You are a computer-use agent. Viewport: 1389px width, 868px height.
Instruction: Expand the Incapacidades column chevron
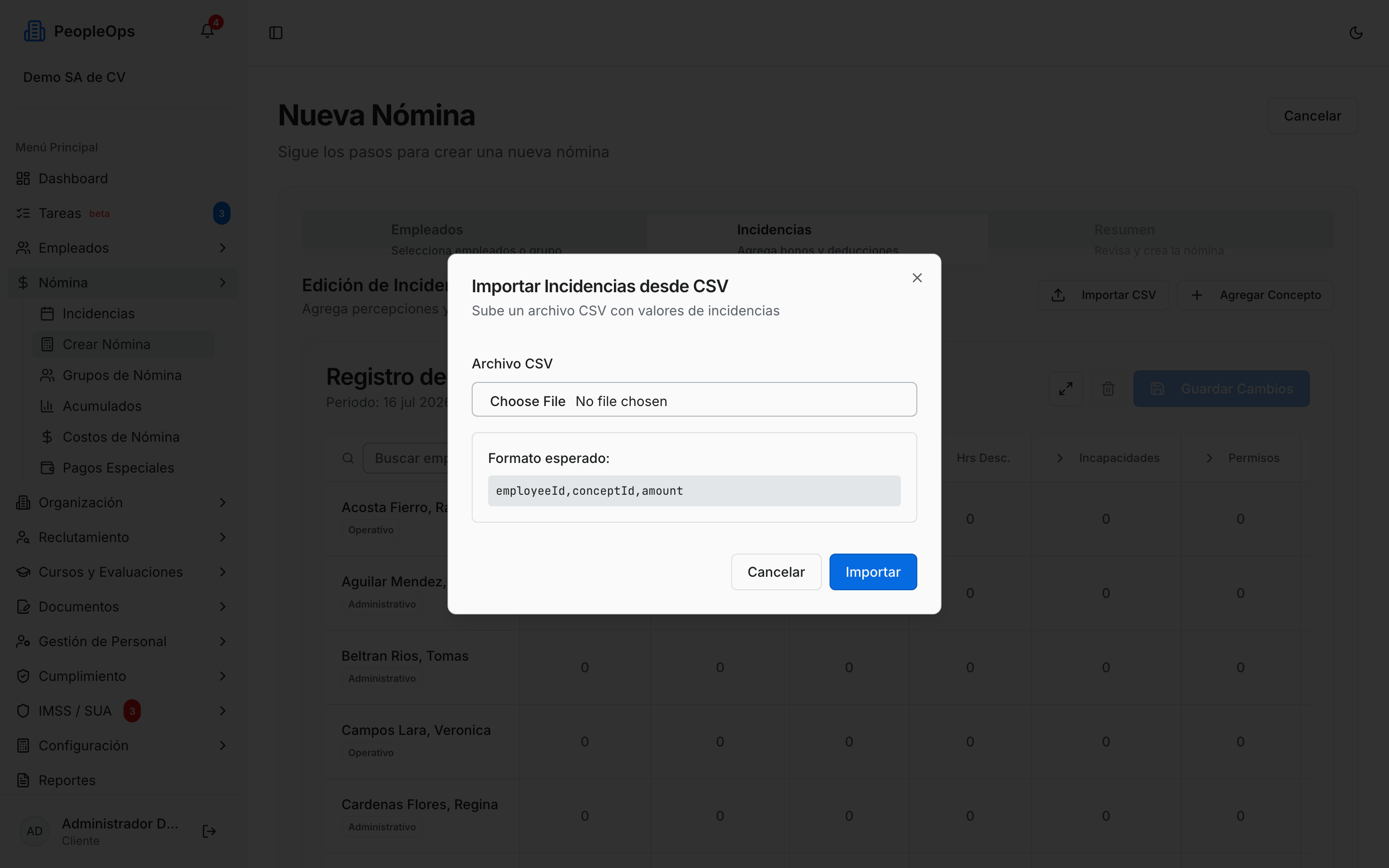1060,458
